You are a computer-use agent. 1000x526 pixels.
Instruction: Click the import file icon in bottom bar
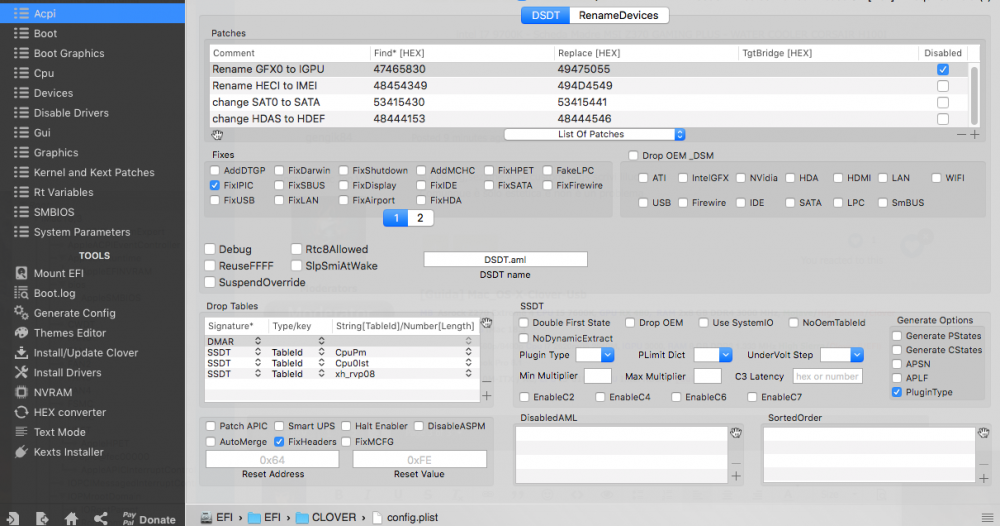pyautogui.click(x=12, y=518)
